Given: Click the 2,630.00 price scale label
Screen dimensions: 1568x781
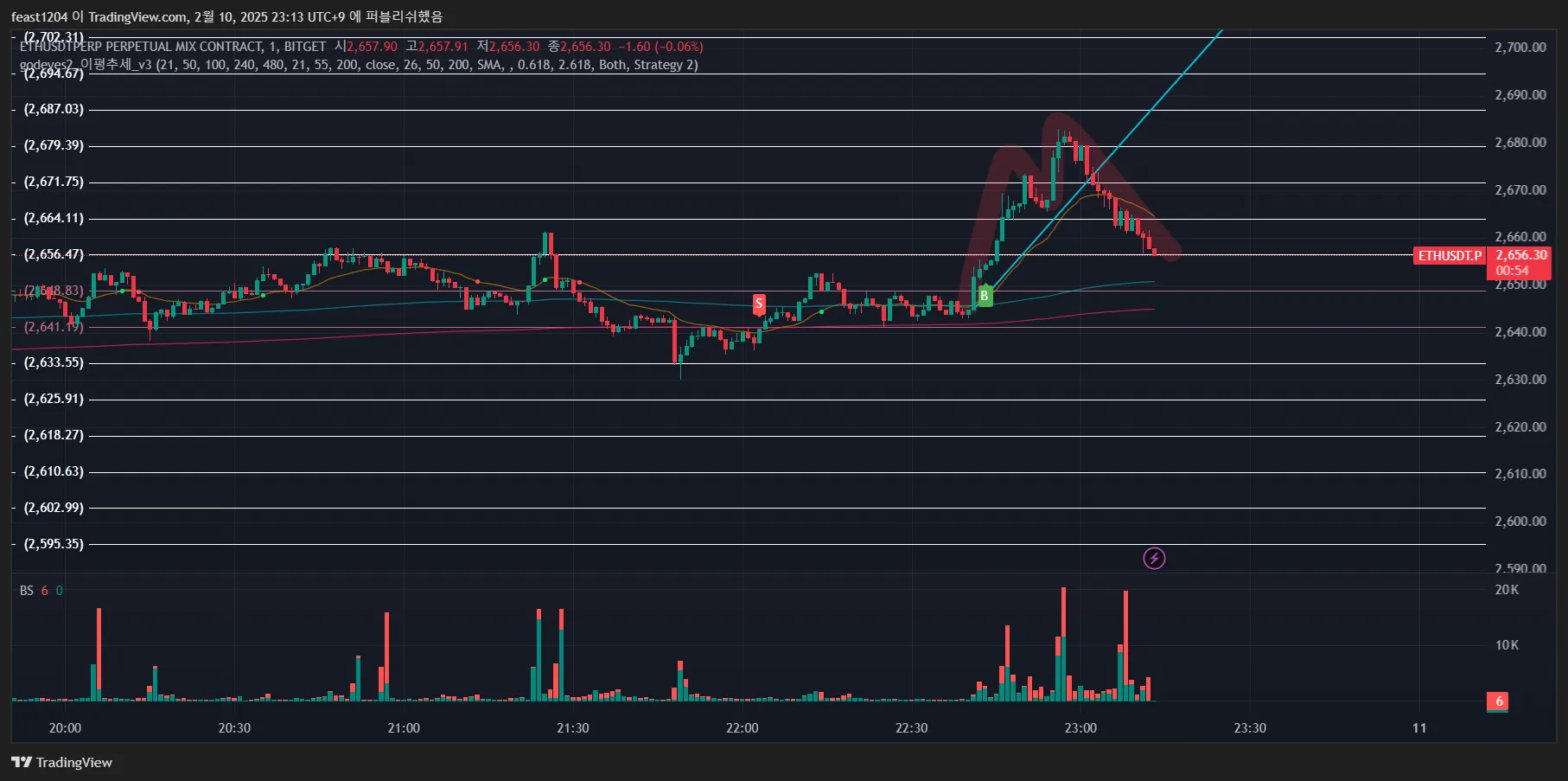Looking at the screenshot, I should point(1520,380).
